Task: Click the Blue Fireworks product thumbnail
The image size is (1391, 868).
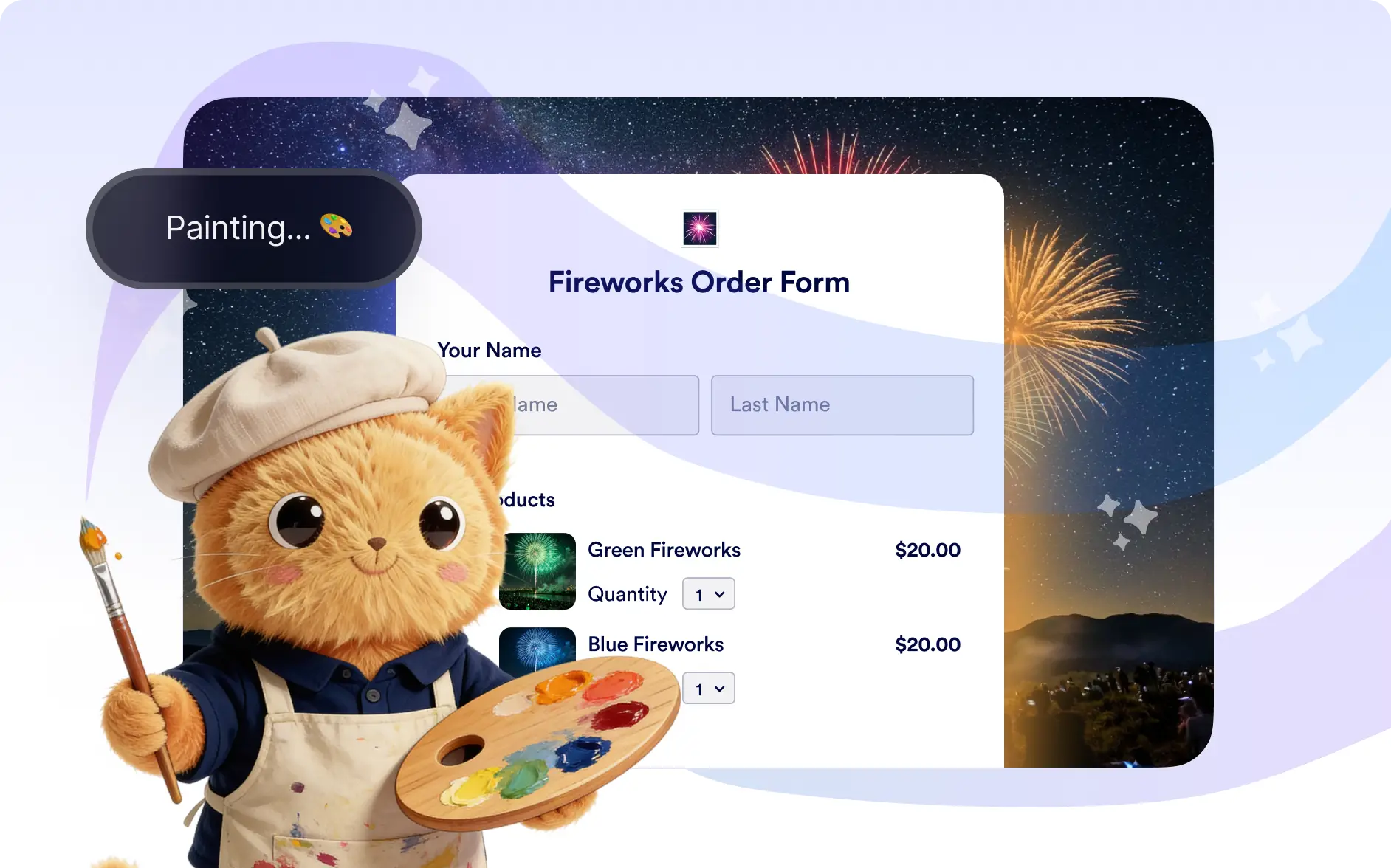Action: (x=537, y=648)
